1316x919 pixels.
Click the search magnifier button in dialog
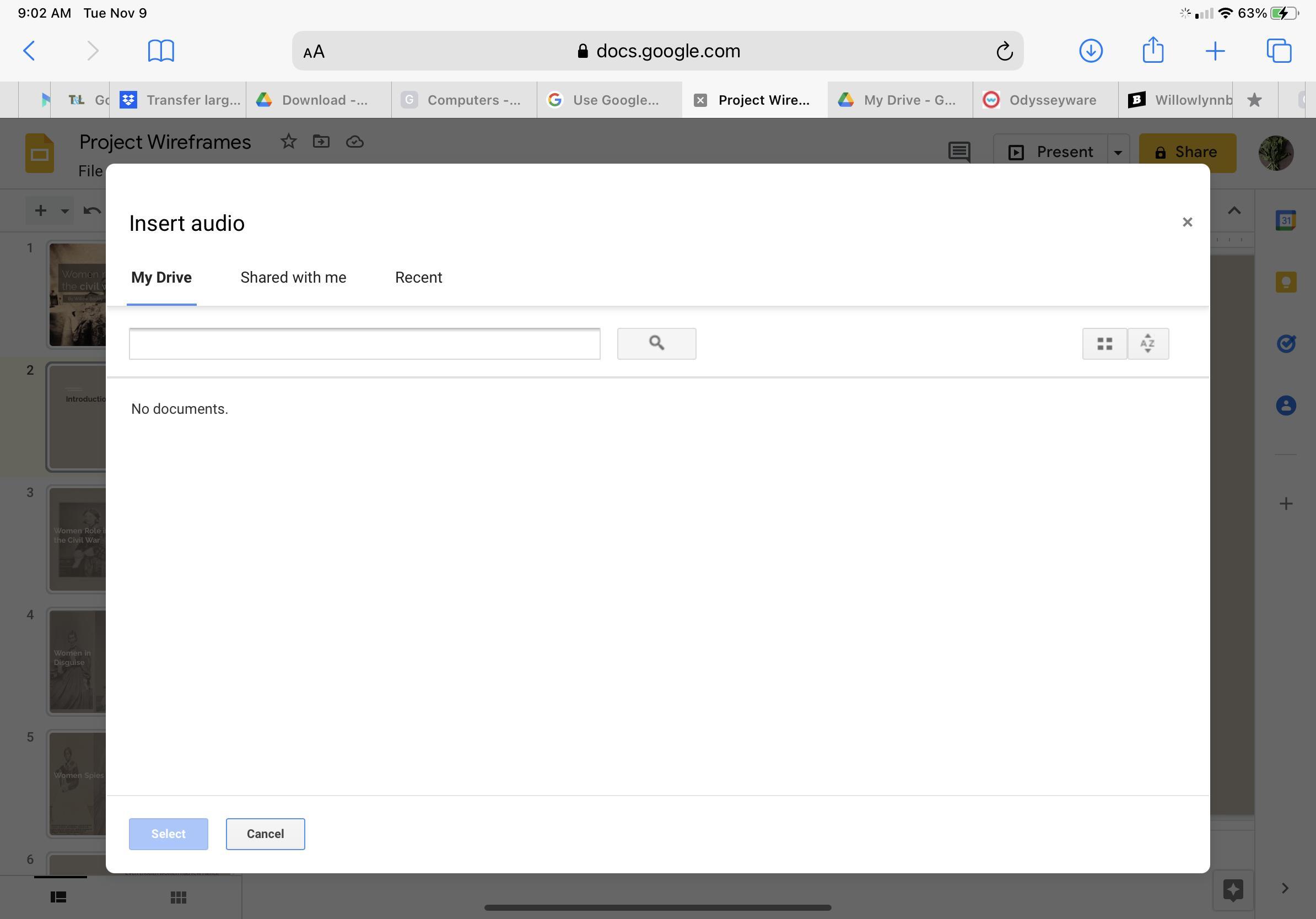pyautogui.click(x=656, y=343)
